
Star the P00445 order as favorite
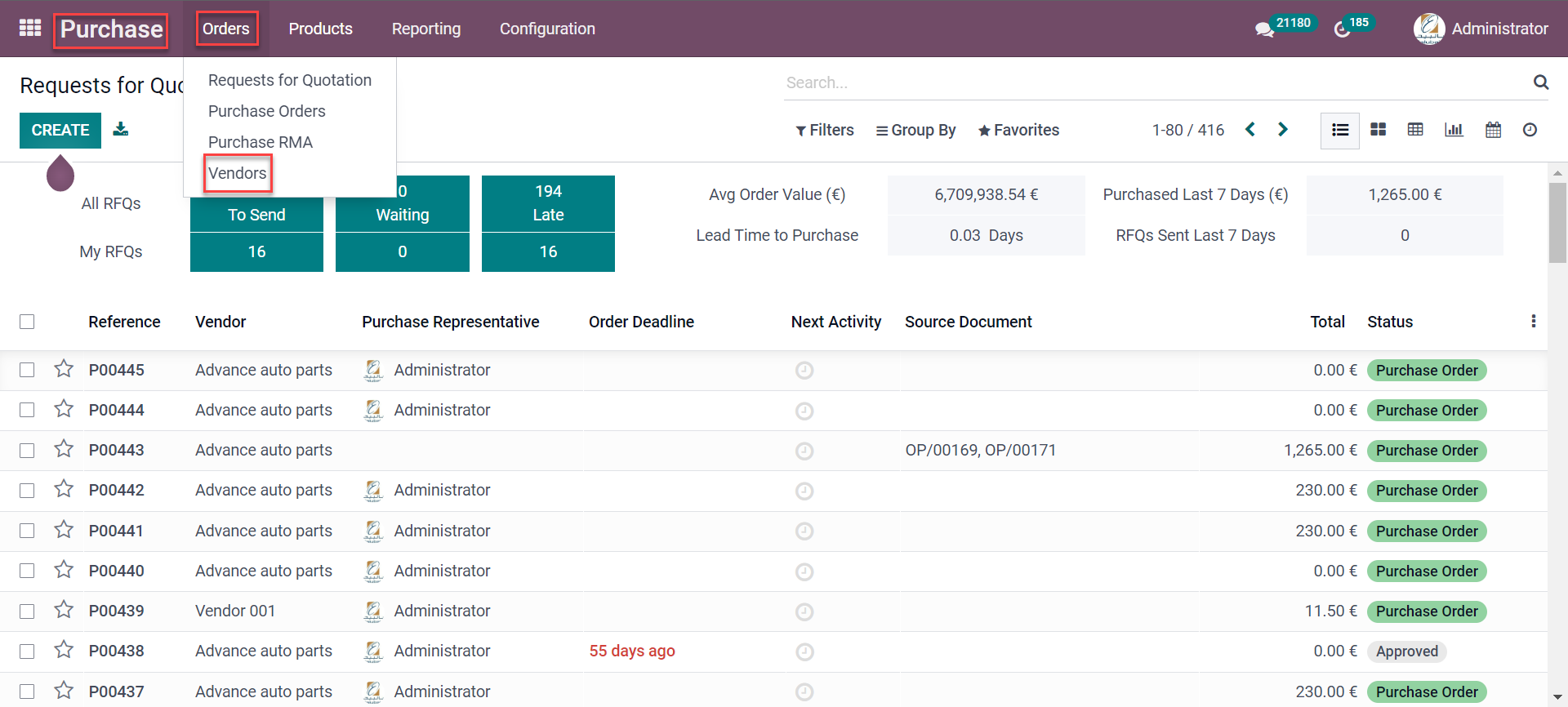tap(64, 369)
